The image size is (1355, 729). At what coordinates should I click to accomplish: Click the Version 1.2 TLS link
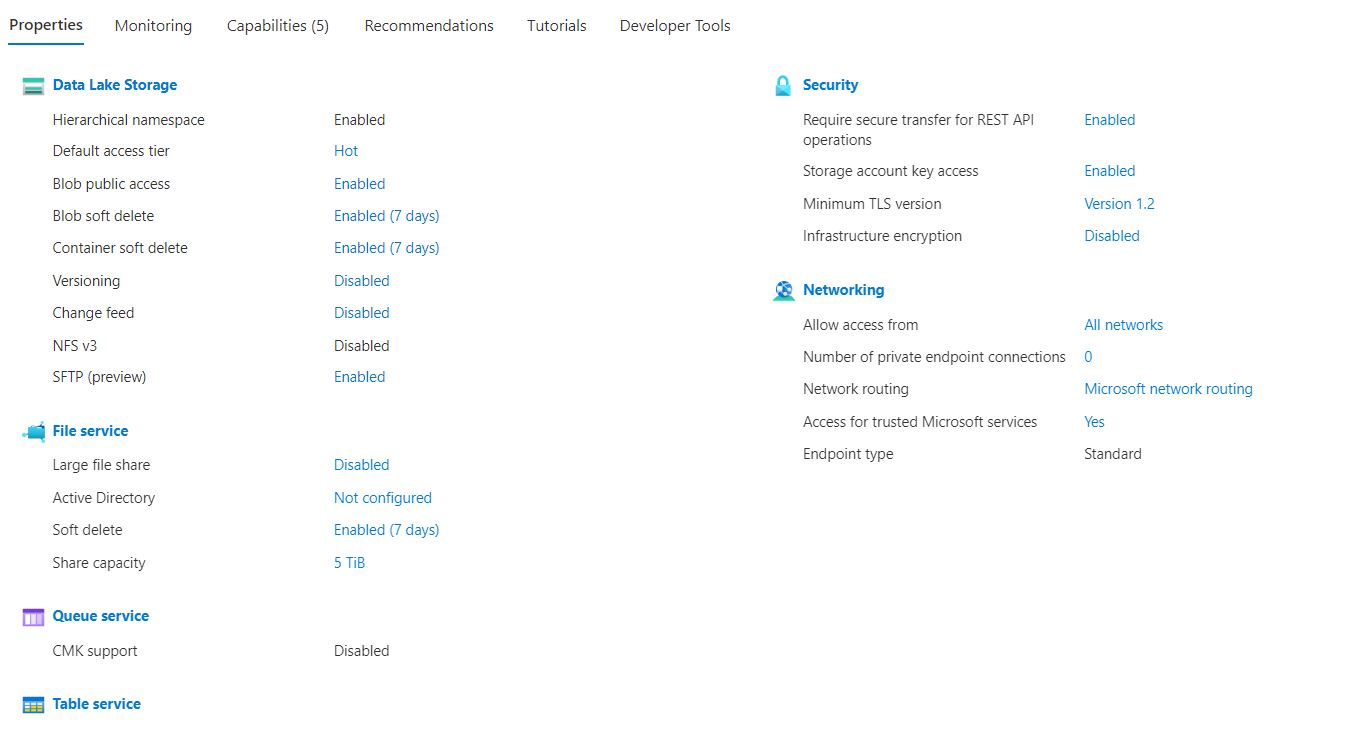(x=1119, y=203)
